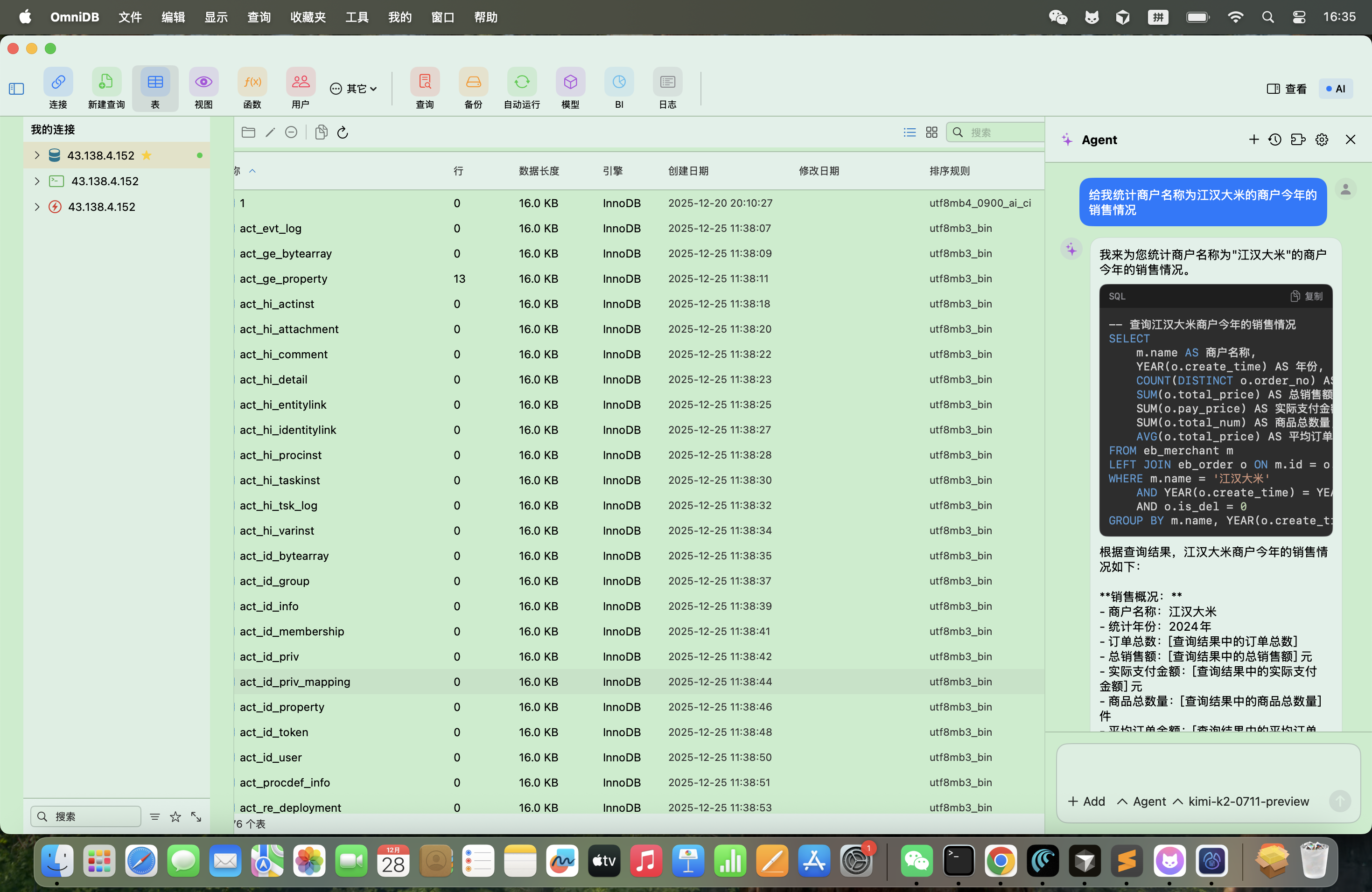This screenshot has width=1372, height=892.
Task: Expand the starred 43.138.4.152 connection
Action: pyautogui.click(x=37, y=155)
